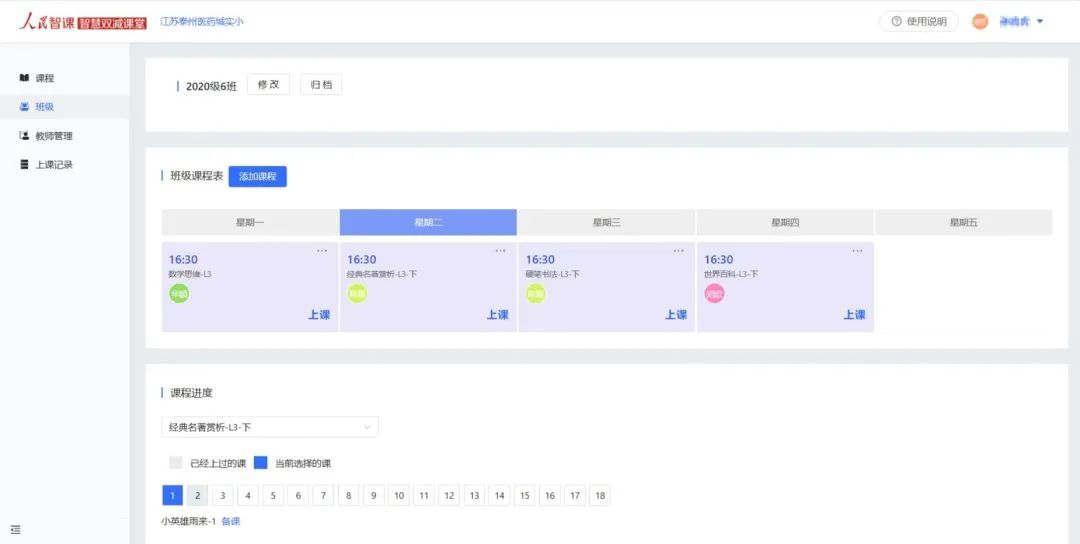Expand the user account dropdown arrow
Screen dimensions: 1080x544
coord(1040,21)
